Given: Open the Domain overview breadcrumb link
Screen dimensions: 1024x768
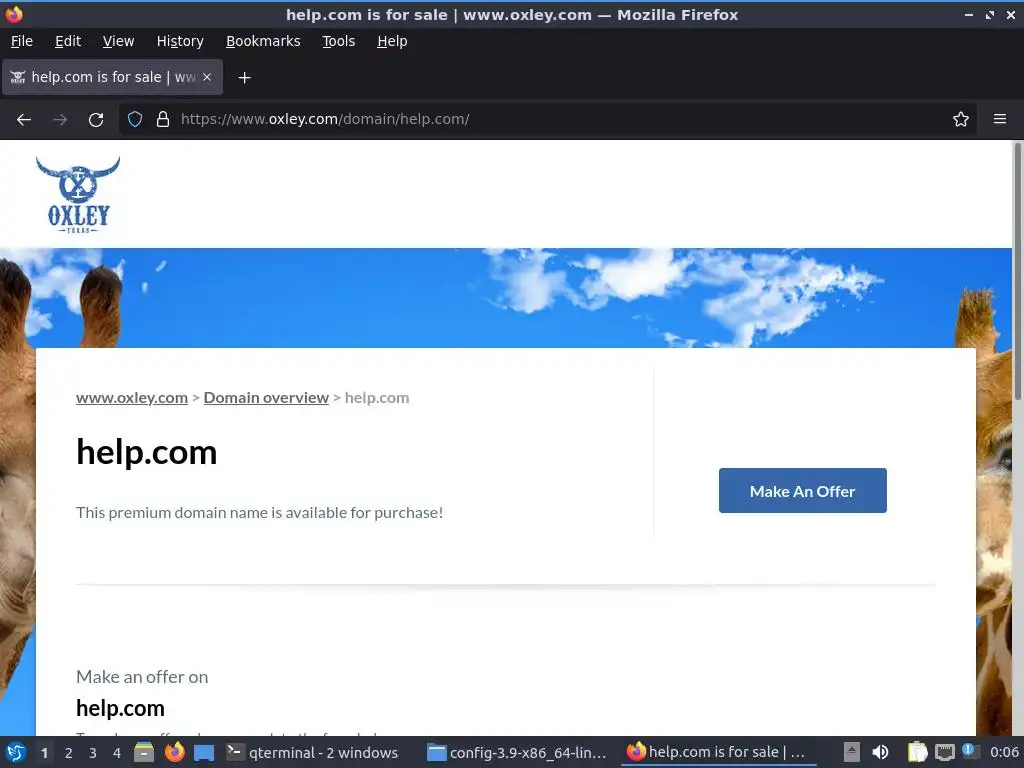Looking at the screenshot, I should tap(266, 398).
